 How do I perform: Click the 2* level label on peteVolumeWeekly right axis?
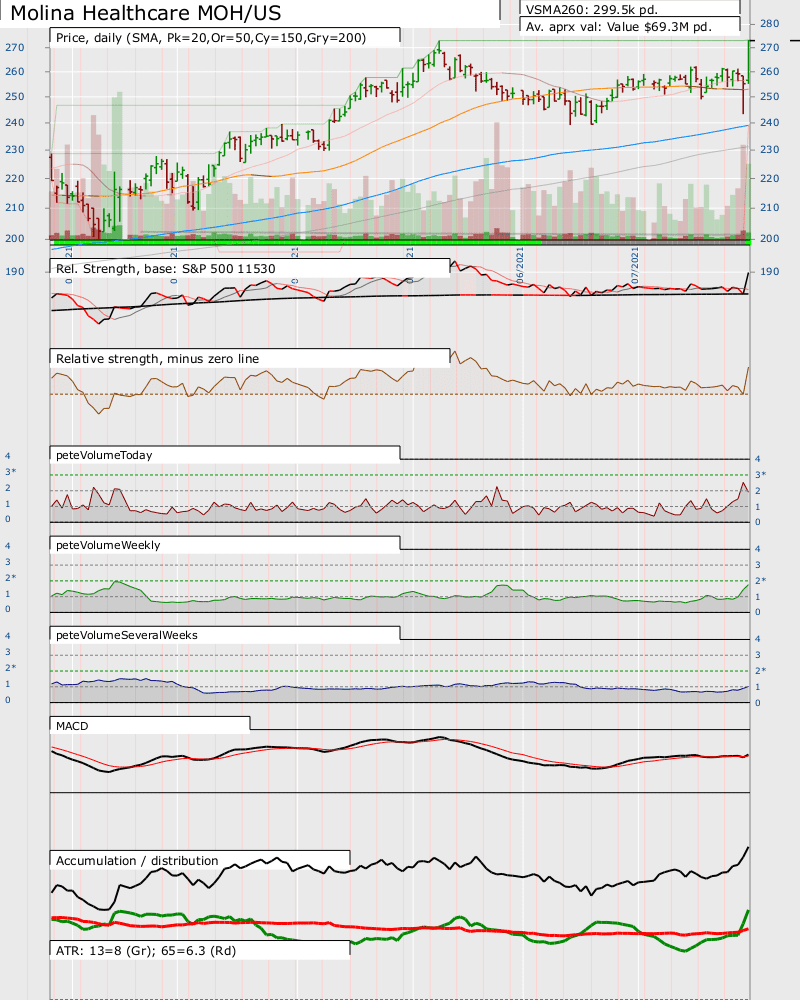point(760,580)
